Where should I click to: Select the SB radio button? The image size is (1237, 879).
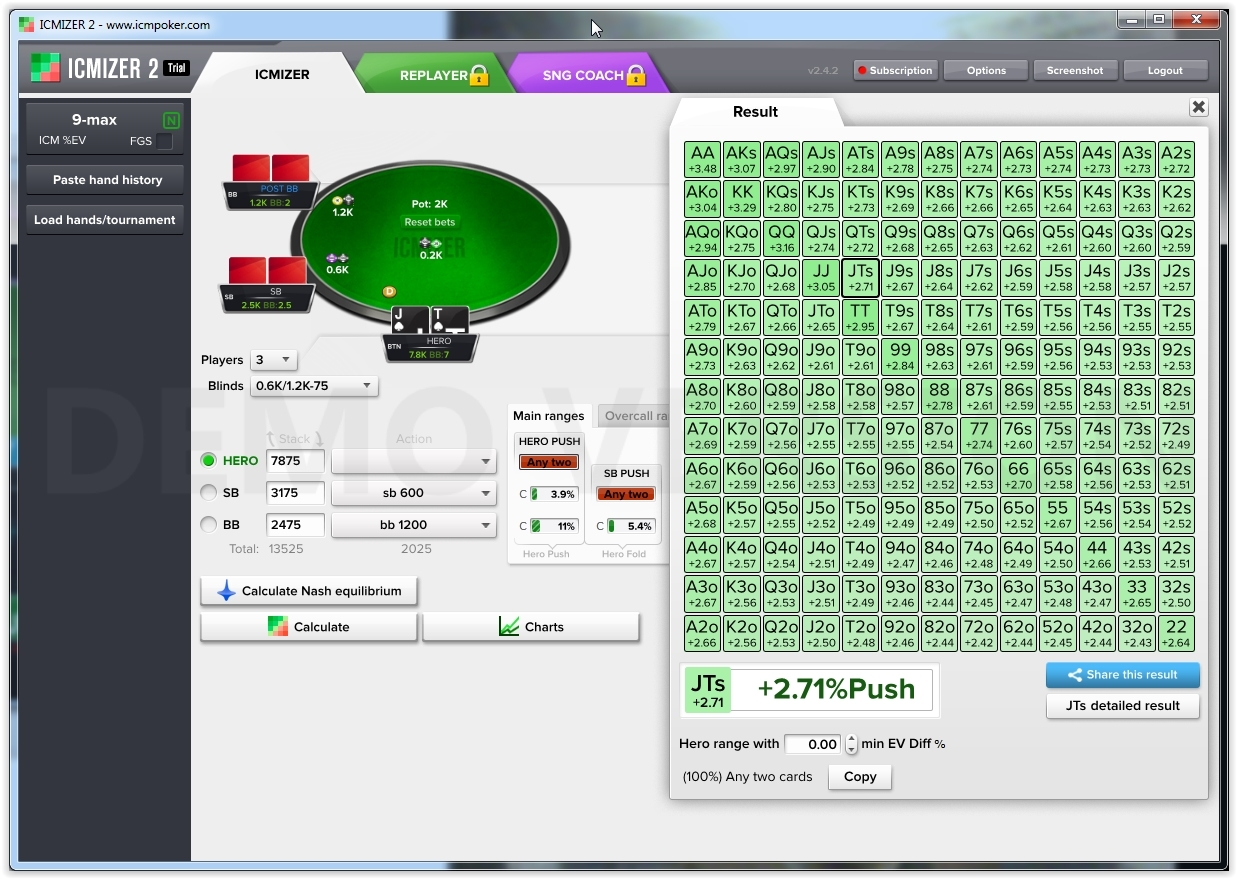(x=209, y=493)
